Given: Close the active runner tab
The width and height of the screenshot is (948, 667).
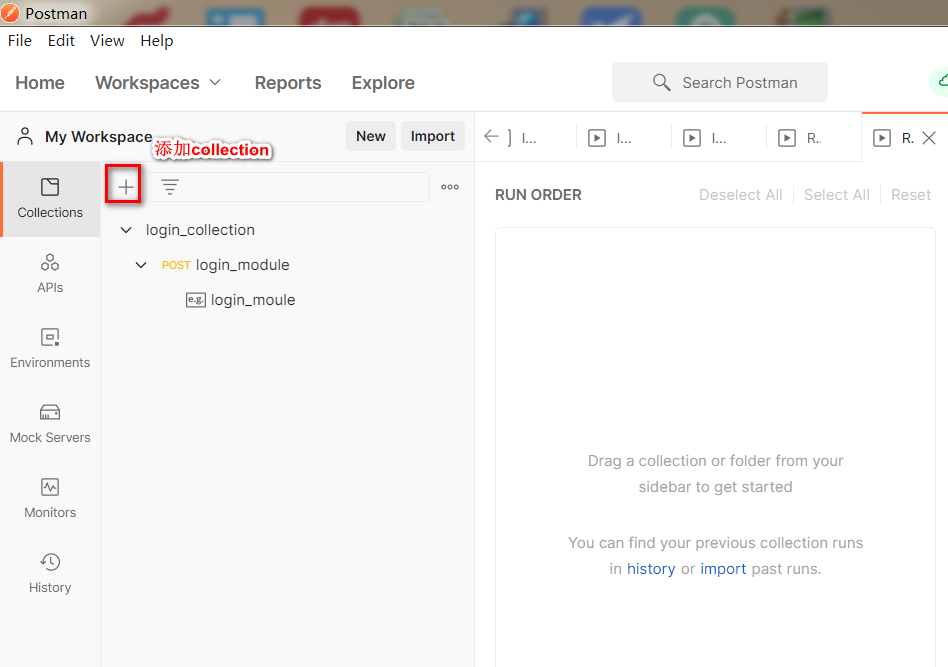Looking at the screenshot, I should tap(929, 138).
